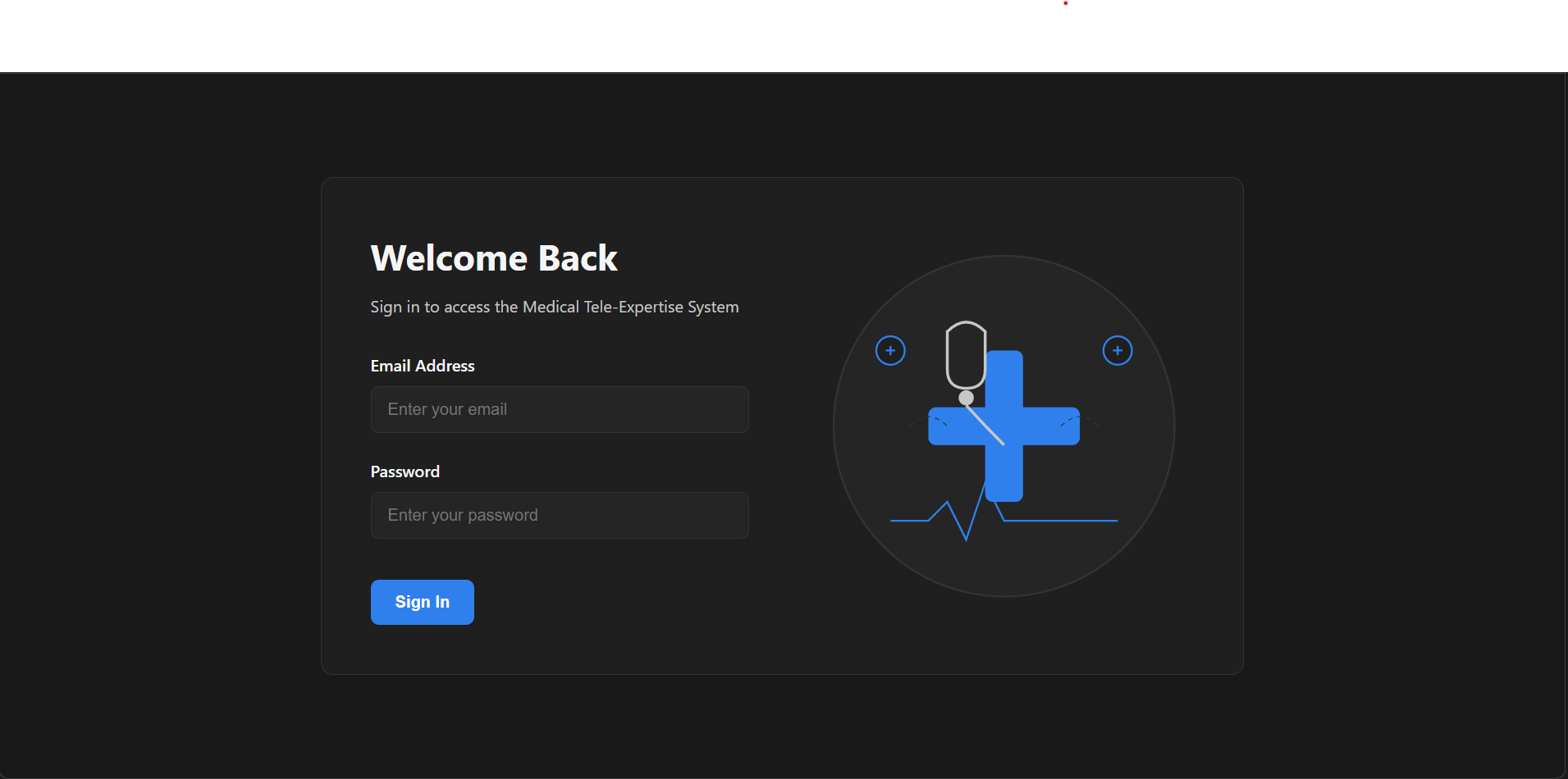Click the right circled plus icon
1568x779 pixels.
pyautogui.click(x=1118, y=350)
